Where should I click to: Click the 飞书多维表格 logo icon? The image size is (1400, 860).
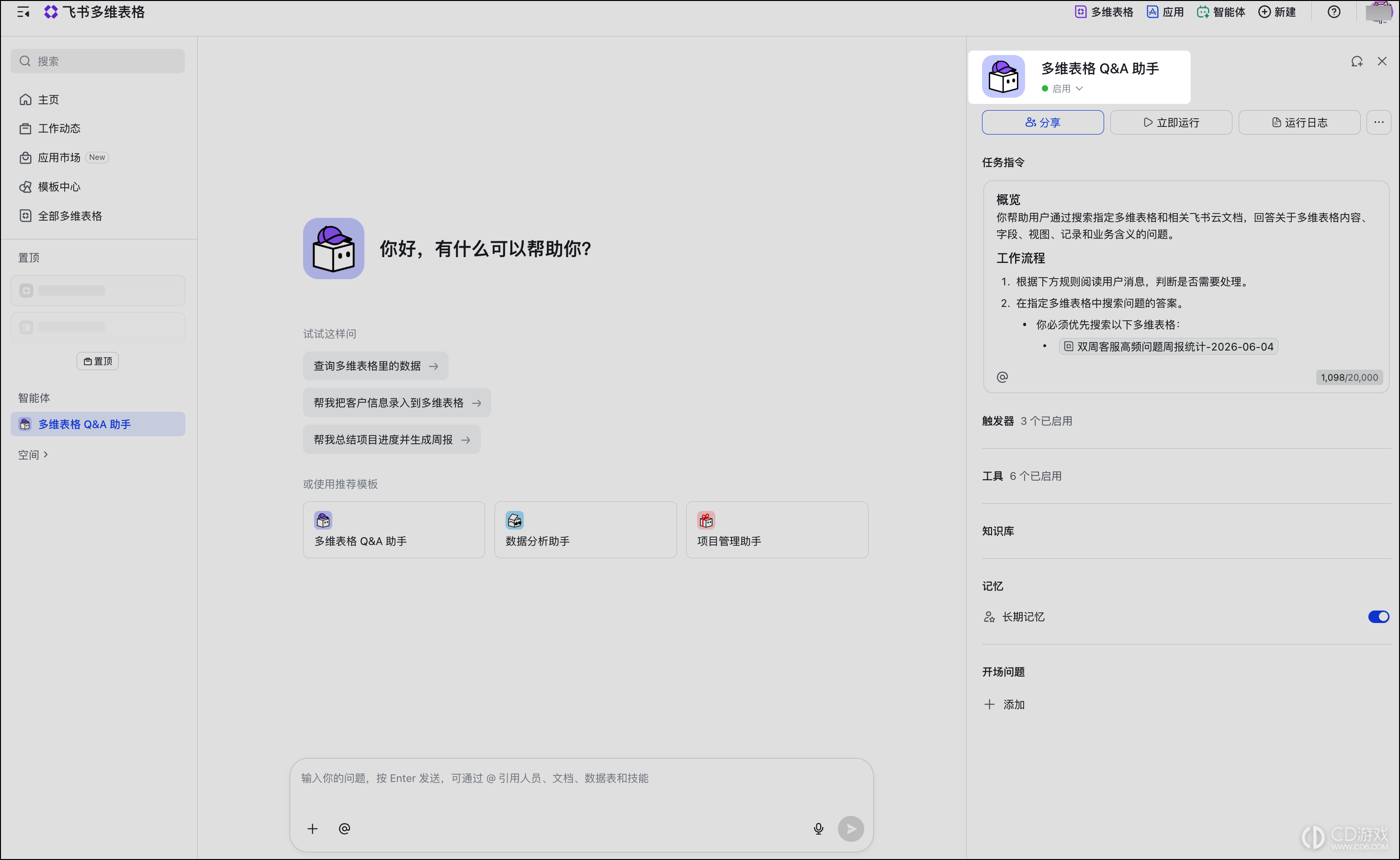[x=51, y=12]
